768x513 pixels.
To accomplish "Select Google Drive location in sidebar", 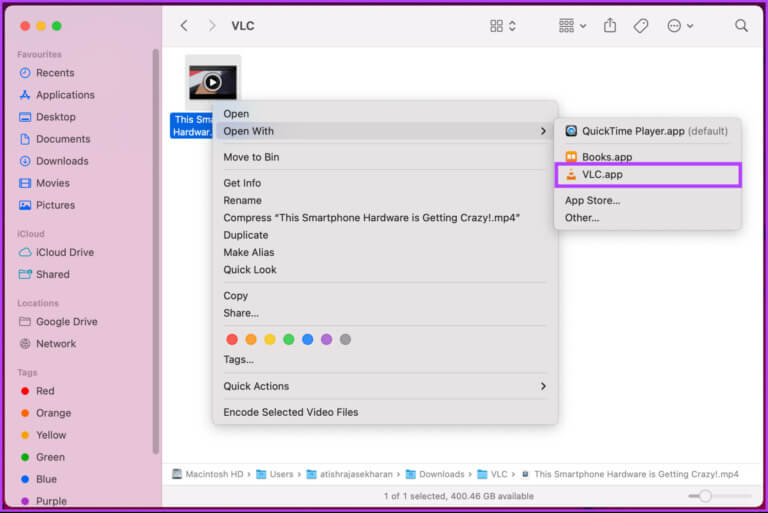I will pyautogui.click(x=66, y=322).
